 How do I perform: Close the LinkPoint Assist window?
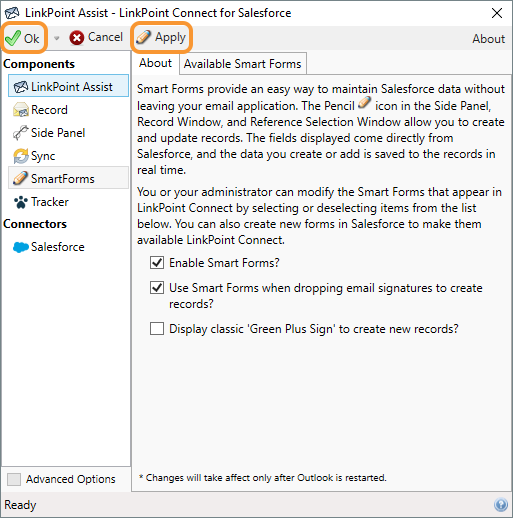coord(497,13)
